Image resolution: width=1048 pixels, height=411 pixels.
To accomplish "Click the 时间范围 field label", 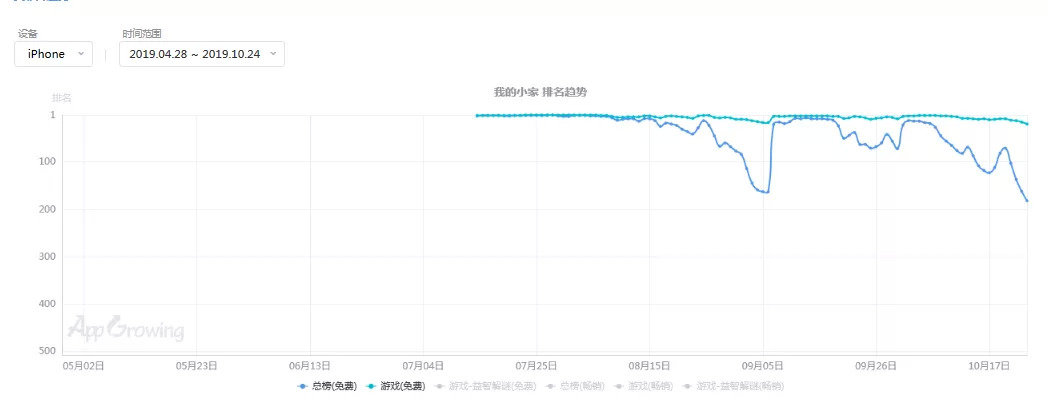I will tap(141, 33).
